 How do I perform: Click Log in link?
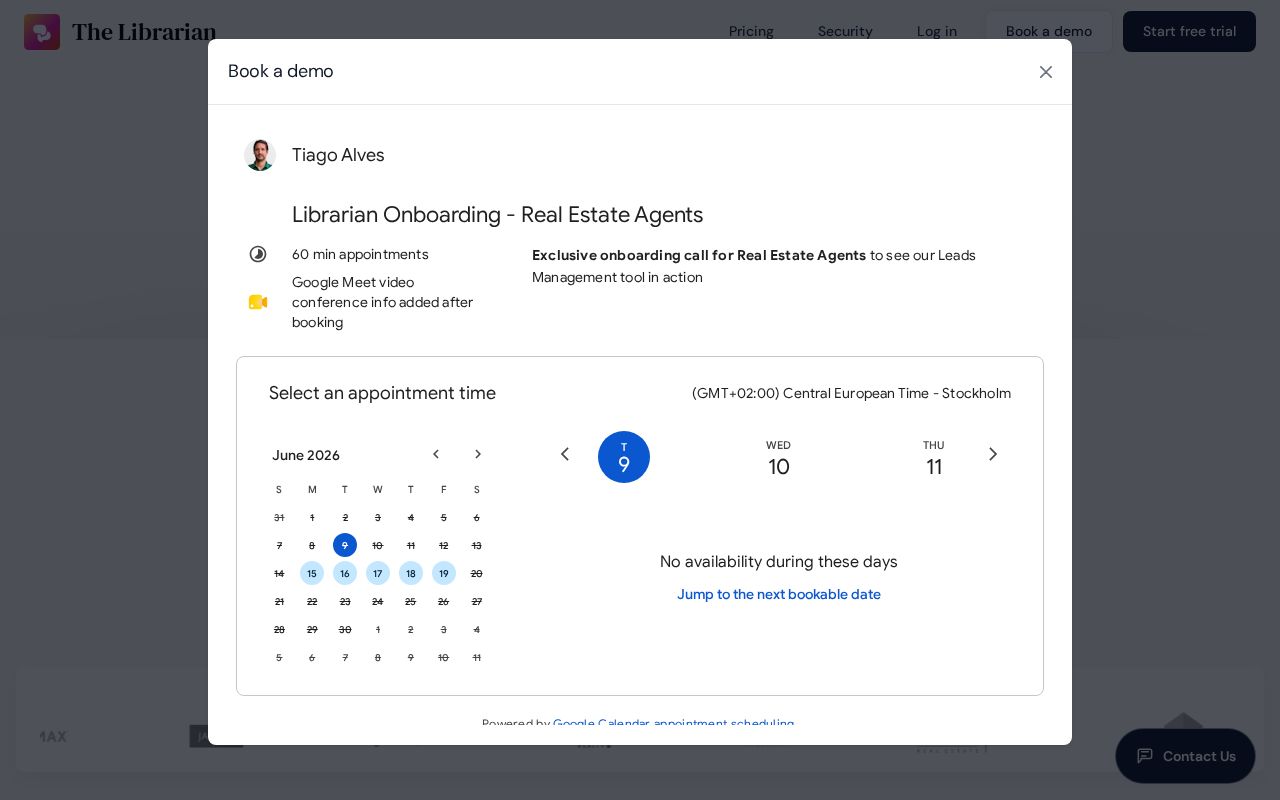click(937, 32)
